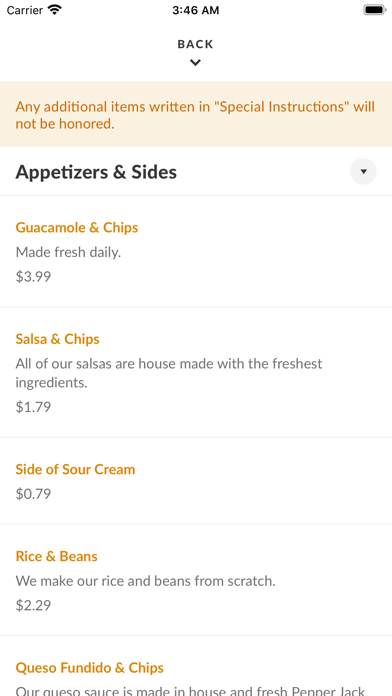Open the Appetizers & Sides category dropdown arrow

coord(363,171)
